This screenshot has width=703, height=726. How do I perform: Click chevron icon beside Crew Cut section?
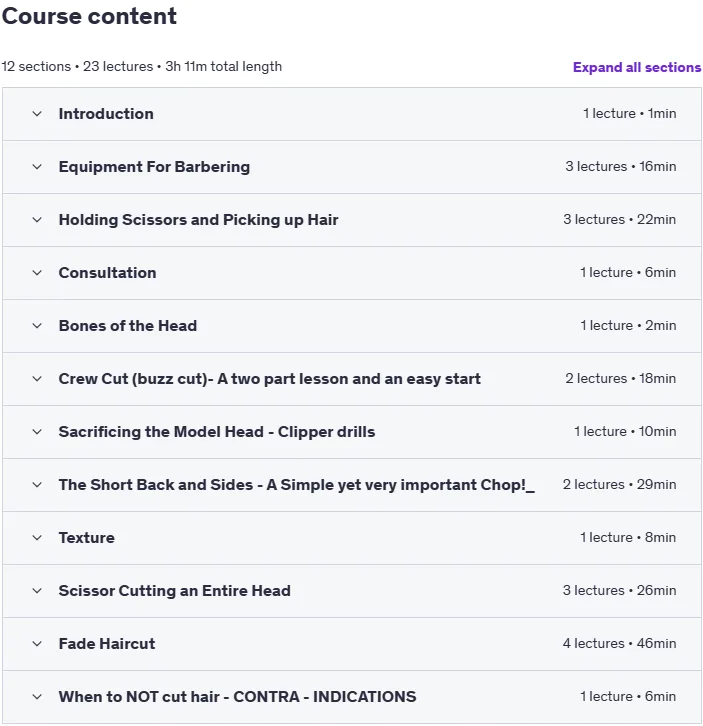[37, 379]
